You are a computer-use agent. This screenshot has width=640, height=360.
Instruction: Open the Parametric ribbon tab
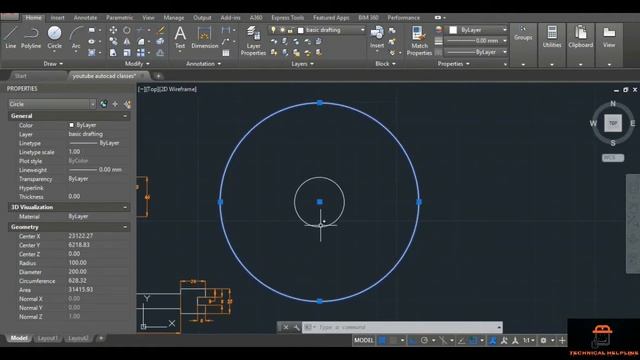pos(119,18)
